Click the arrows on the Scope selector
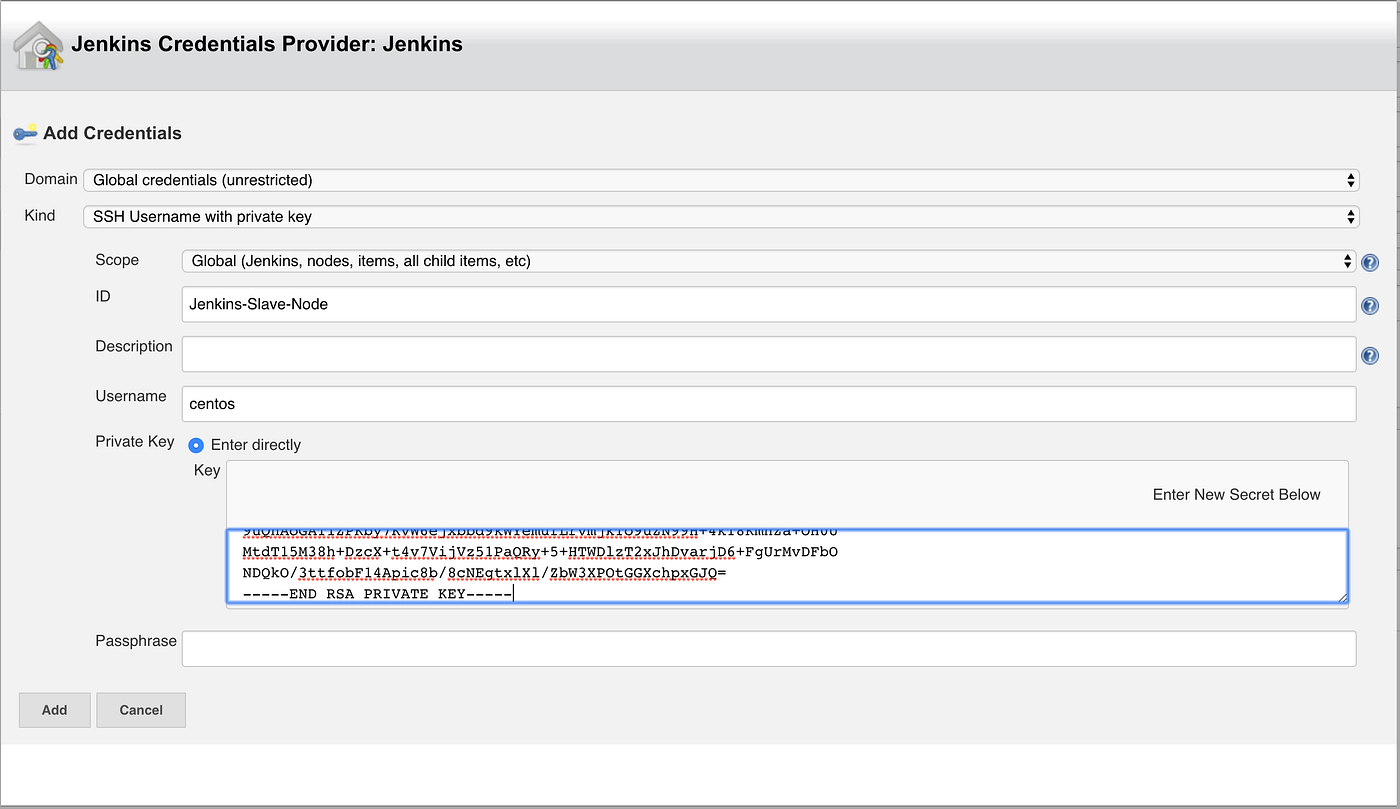The height and width of the screenshot is (809, 1400). [x=1348, y=261]
